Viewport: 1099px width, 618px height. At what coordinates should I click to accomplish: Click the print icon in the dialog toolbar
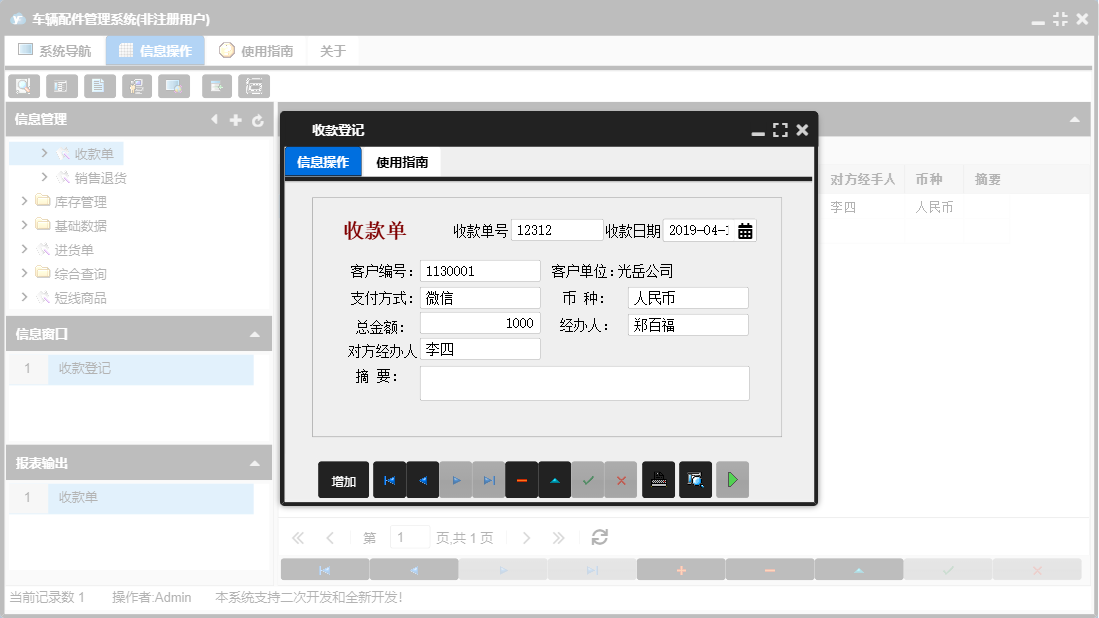coord(658,479)
